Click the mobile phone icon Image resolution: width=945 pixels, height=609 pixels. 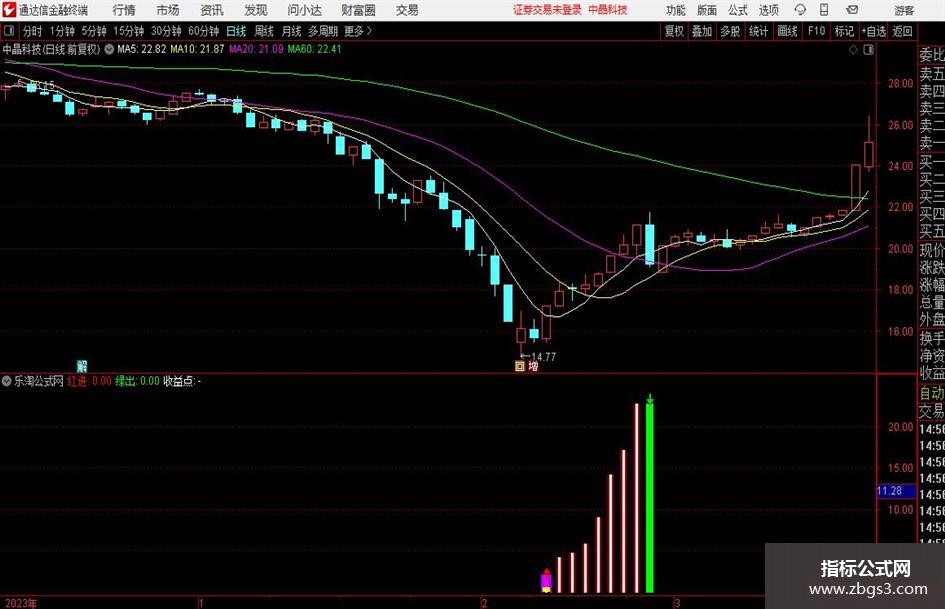pyautogui.click(x=824, y=10)
